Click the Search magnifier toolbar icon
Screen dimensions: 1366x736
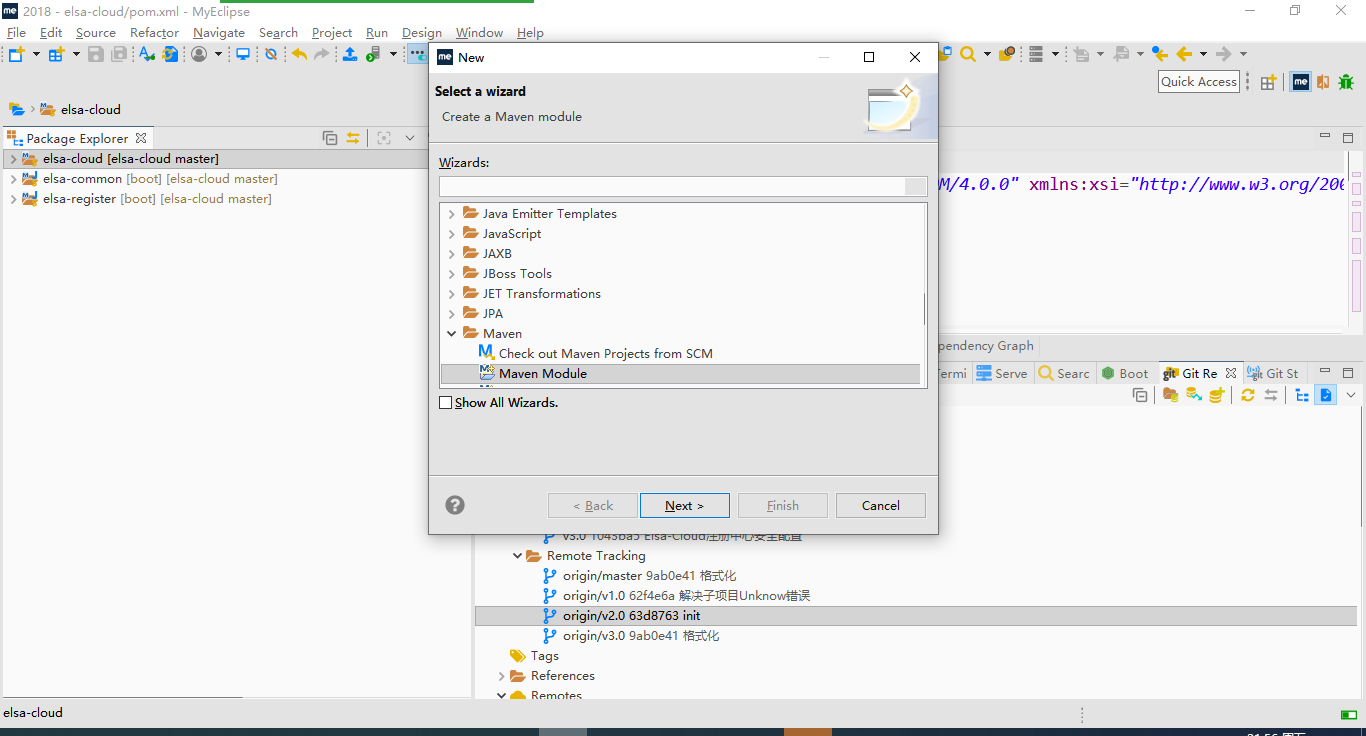point(967,54)
